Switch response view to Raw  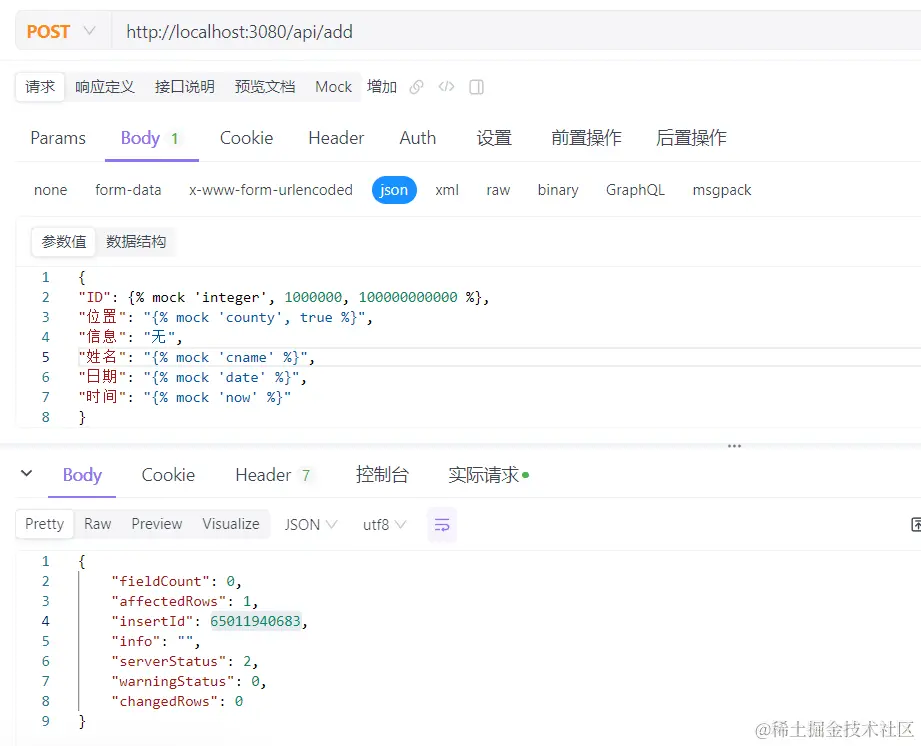click(x=98, y=524)
